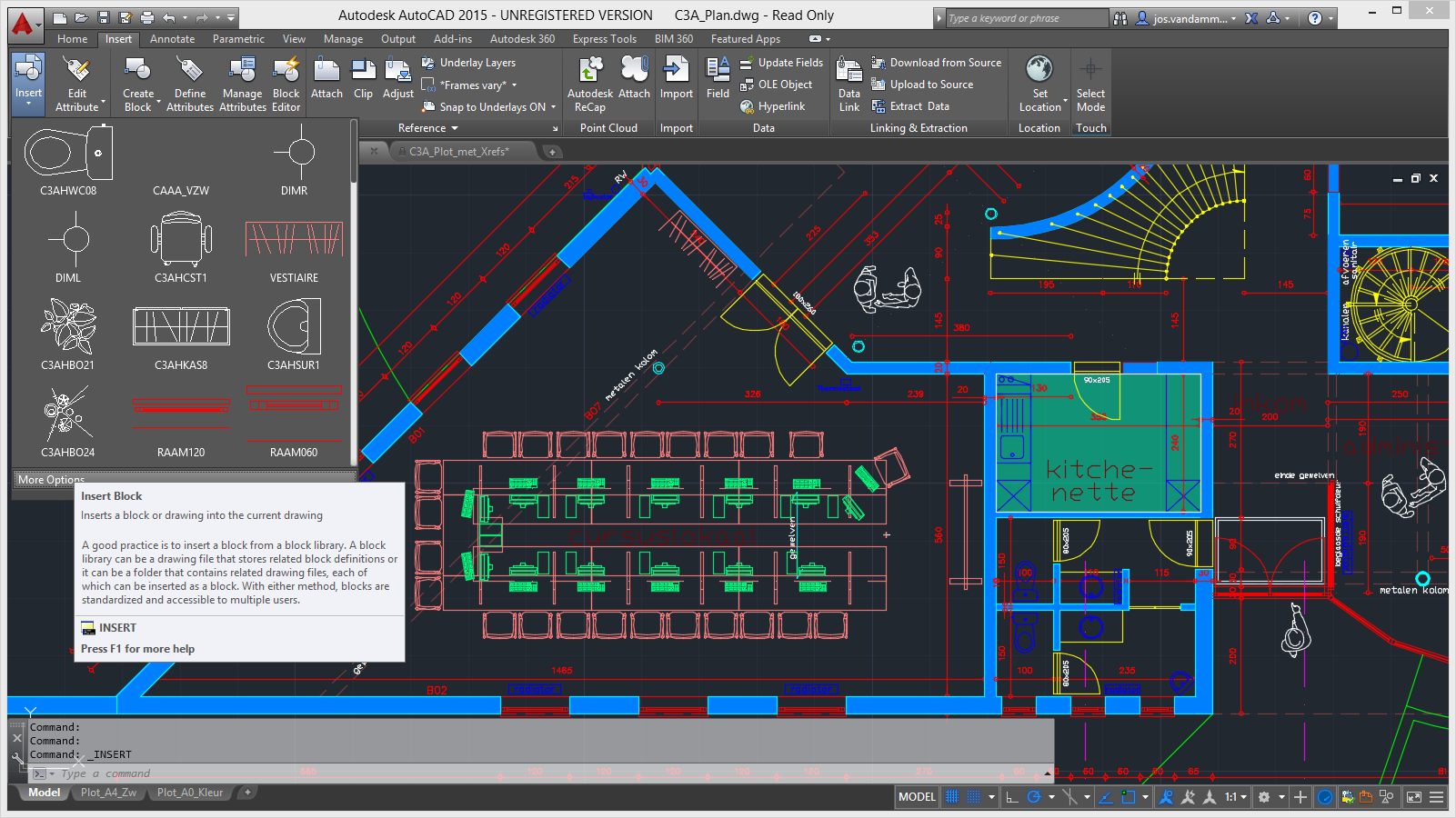Click OLE Object button
This screenshot has width=1456, height=818.
point(776,85)
